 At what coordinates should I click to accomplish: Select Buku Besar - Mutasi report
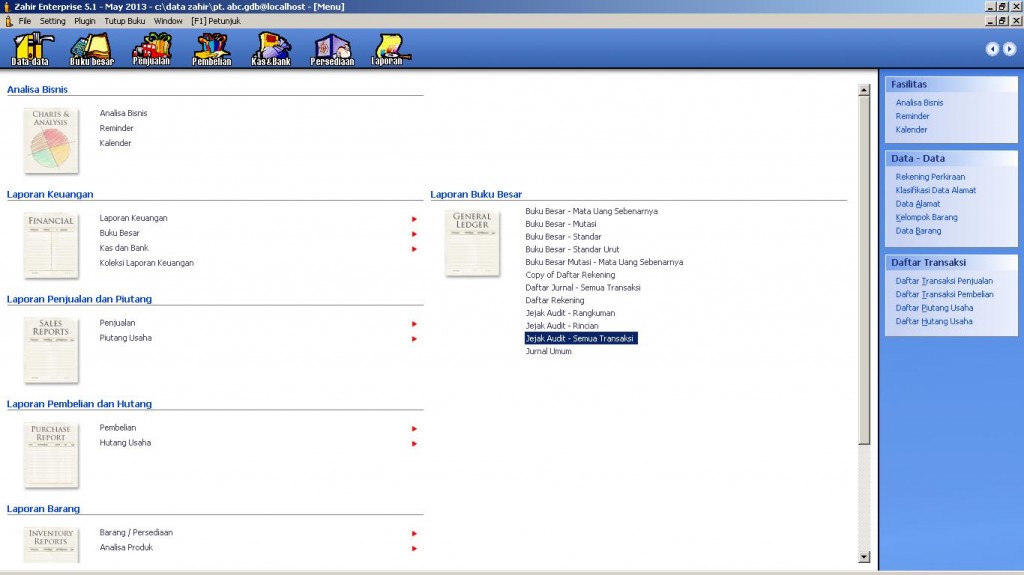(561, 224)
